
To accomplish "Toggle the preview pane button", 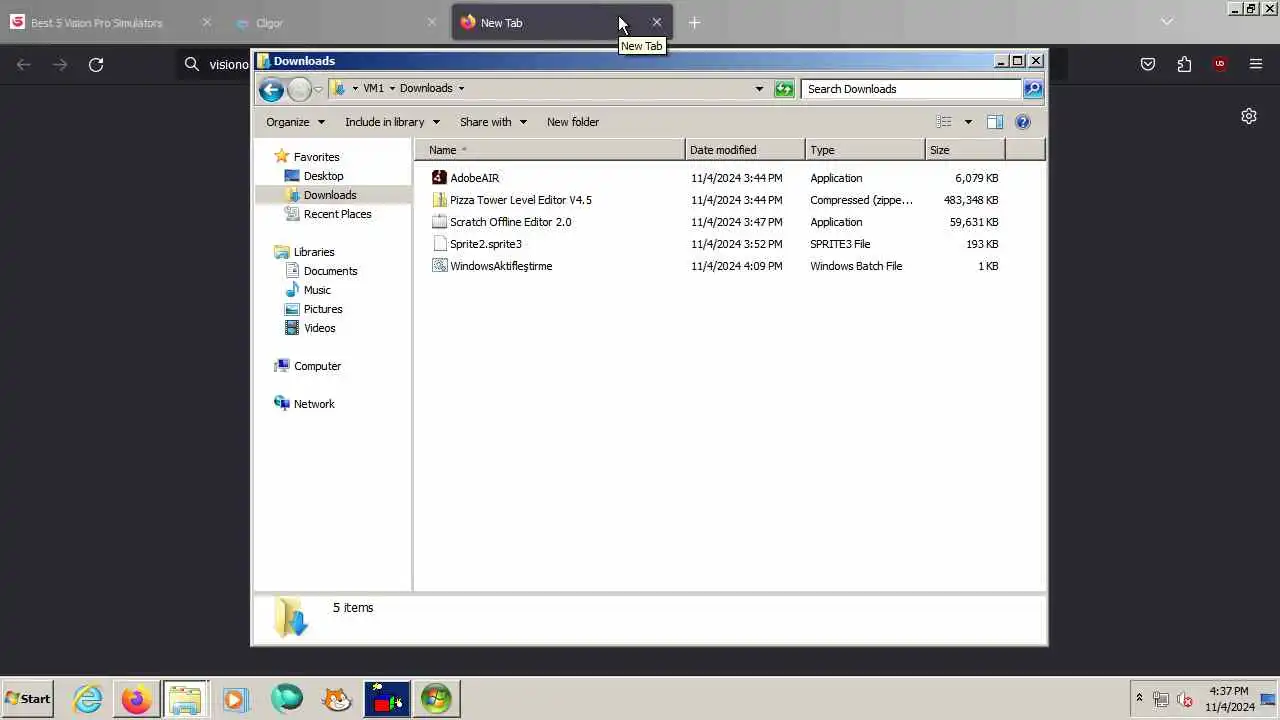I will click(x=995, y=122).
